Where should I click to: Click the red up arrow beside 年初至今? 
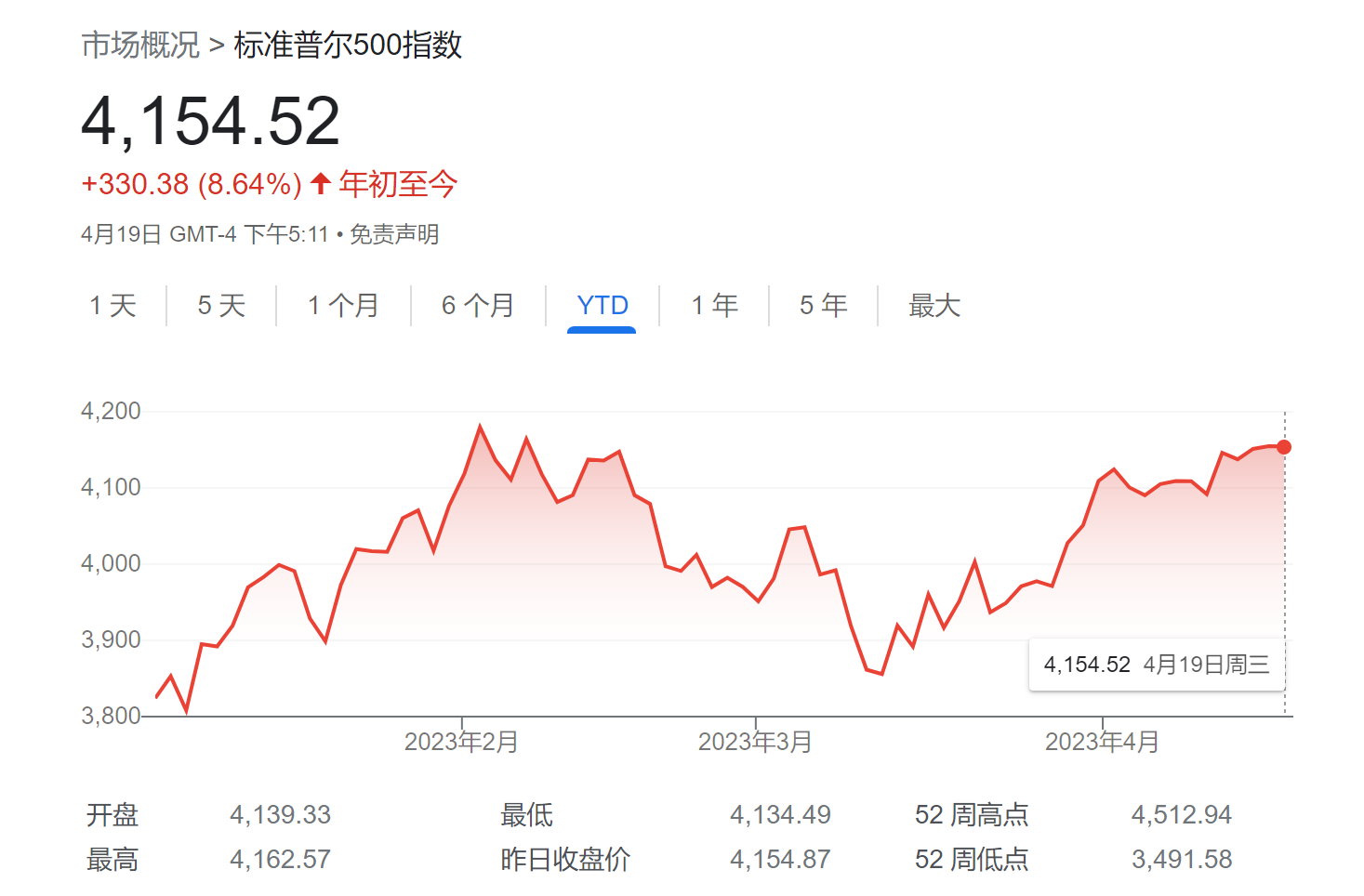click(x=321, y=183)
